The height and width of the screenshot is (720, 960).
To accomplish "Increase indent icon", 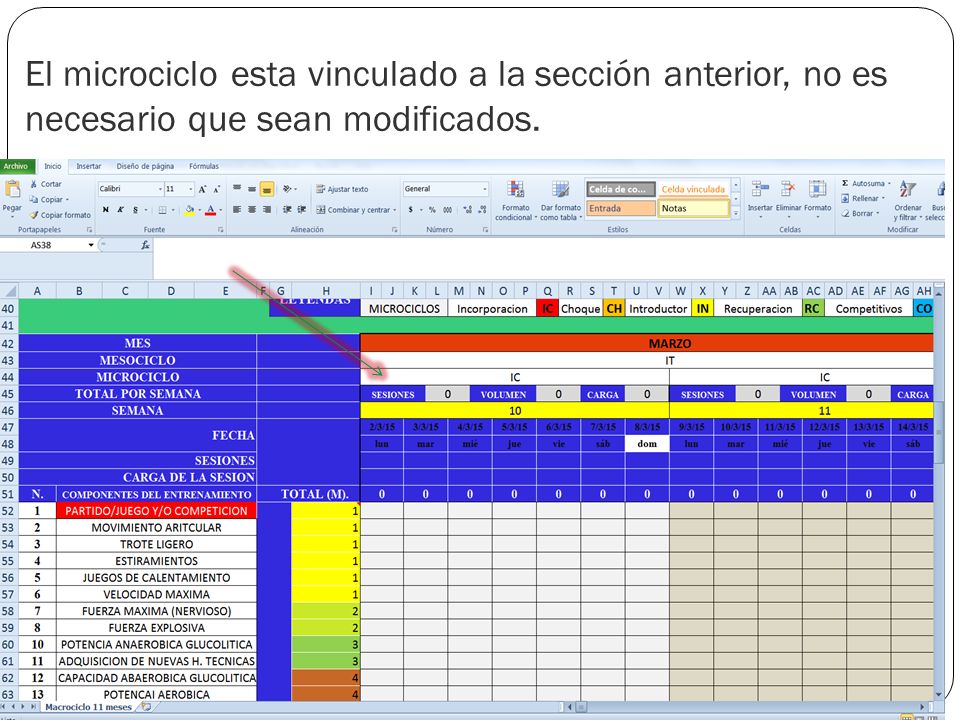I will click(302, 209).
